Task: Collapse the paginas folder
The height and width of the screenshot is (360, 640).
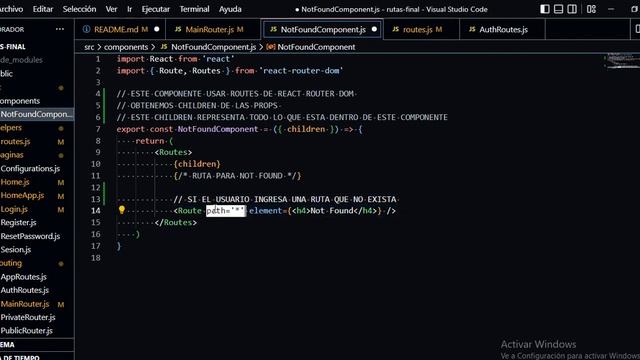Action: coord(37,155)
